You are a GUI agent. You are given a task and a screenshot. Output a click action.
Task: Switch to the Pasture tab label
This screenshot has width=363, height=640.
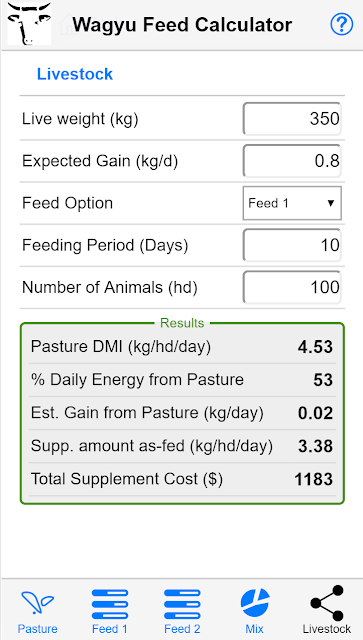[x=37, y=629]
